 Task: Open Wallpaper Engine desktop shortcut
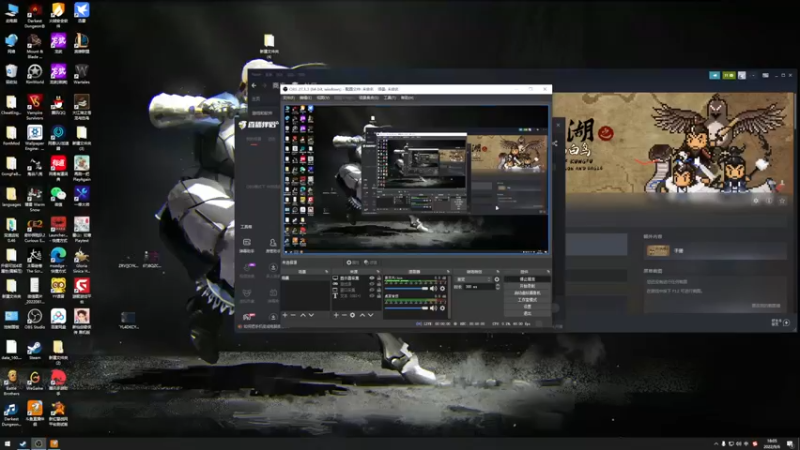[35, 137]
